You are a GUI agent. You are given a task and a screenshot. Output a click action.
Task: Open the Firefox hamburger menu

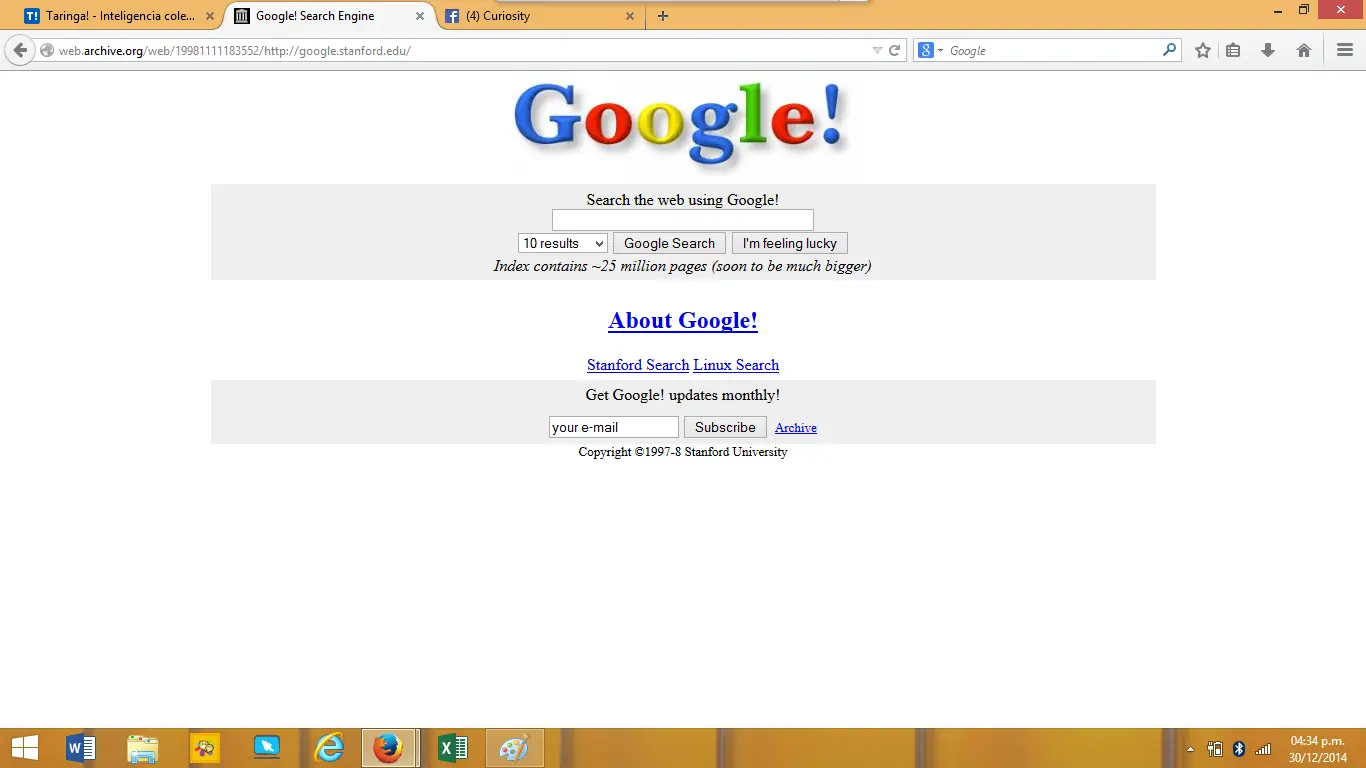coord(1345,50)
